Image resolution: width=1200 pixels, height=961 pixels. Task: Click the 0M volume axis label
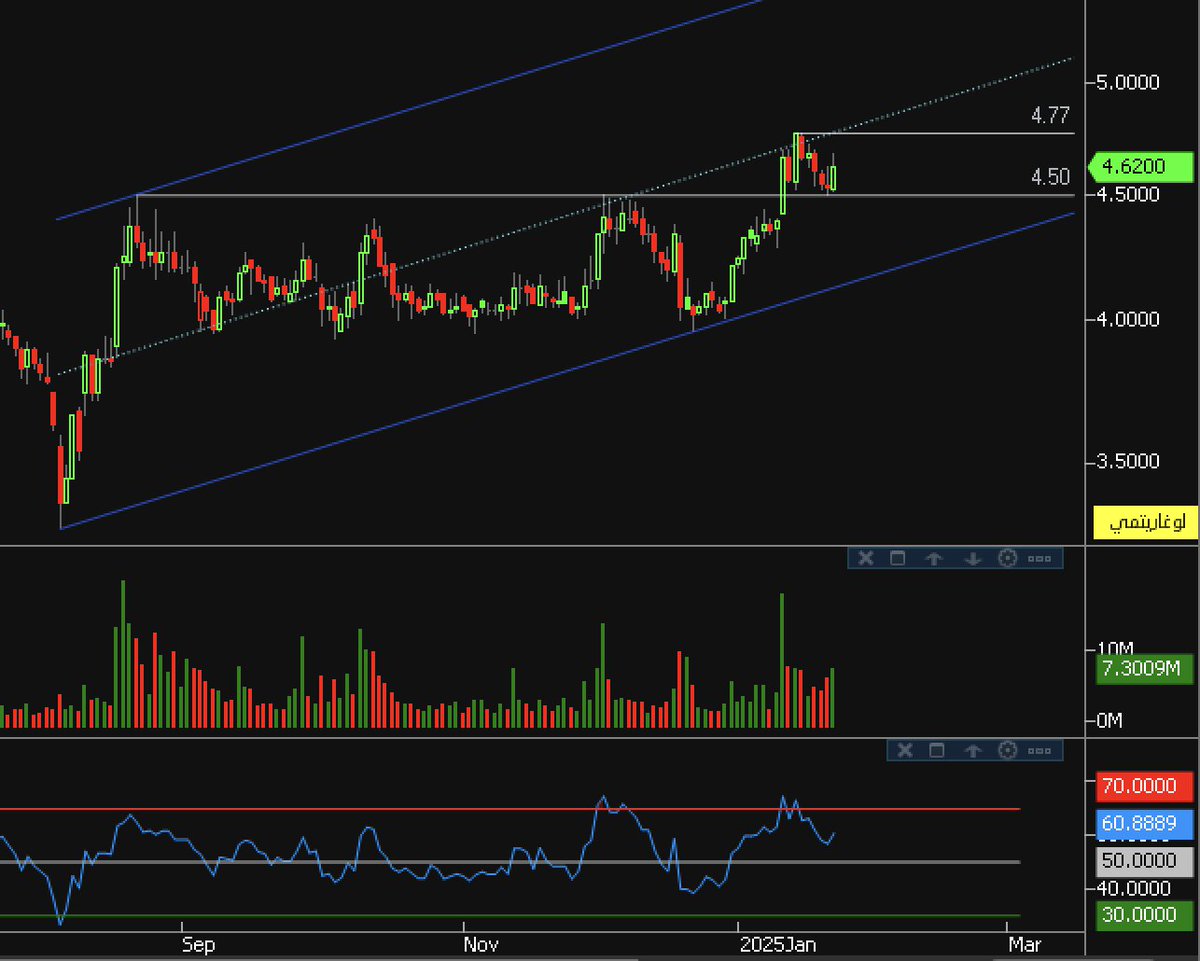(1110, 720)
